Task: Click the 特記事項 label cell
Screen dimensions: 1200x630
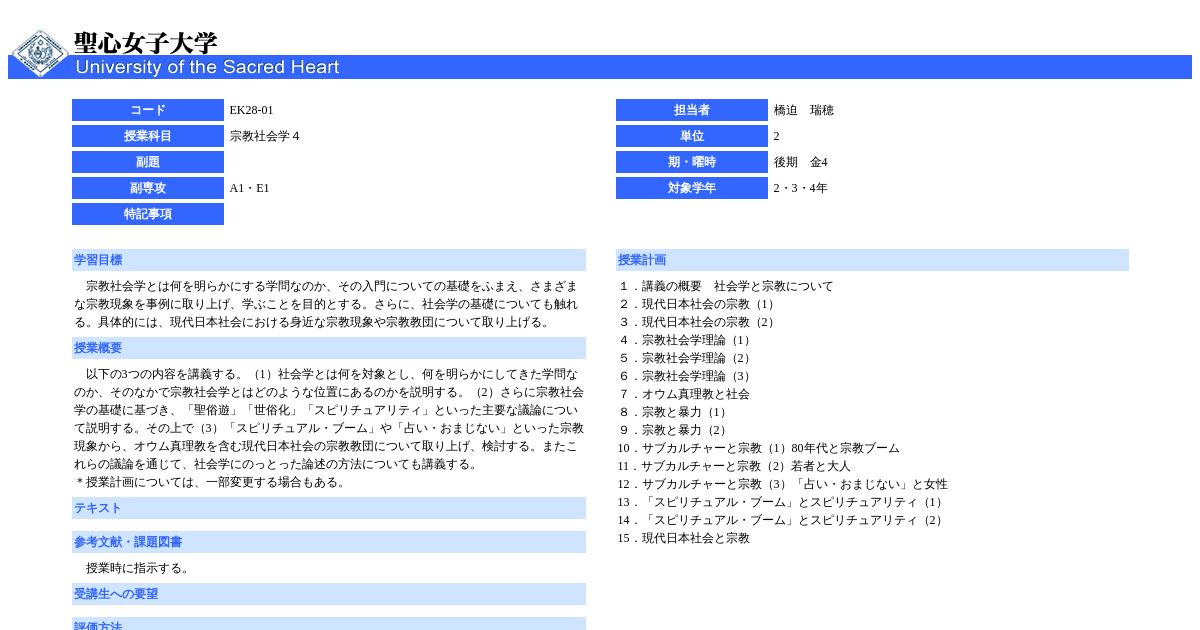Action: pos(148,214)
